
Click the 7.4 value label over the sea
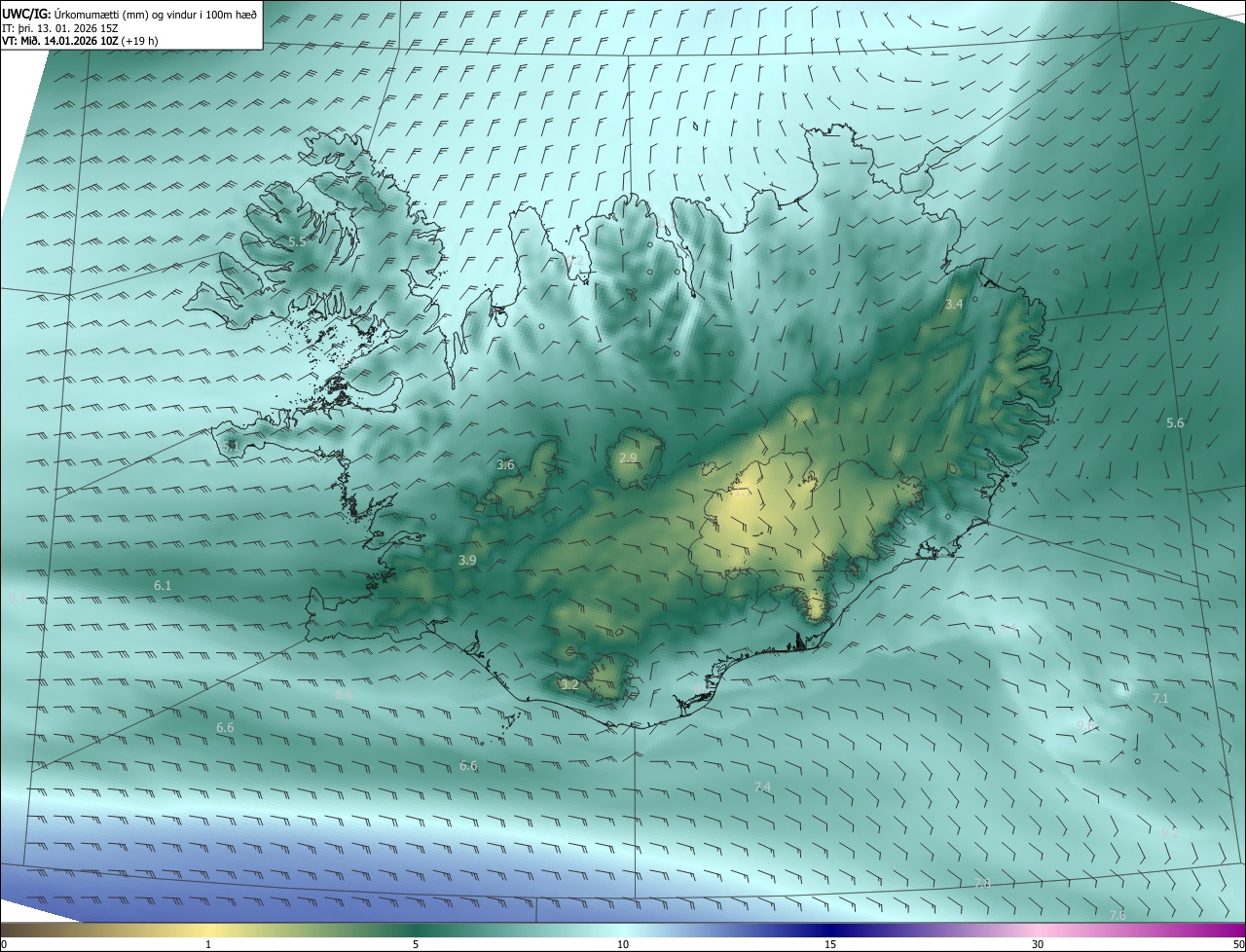click(x=762, y=787)
